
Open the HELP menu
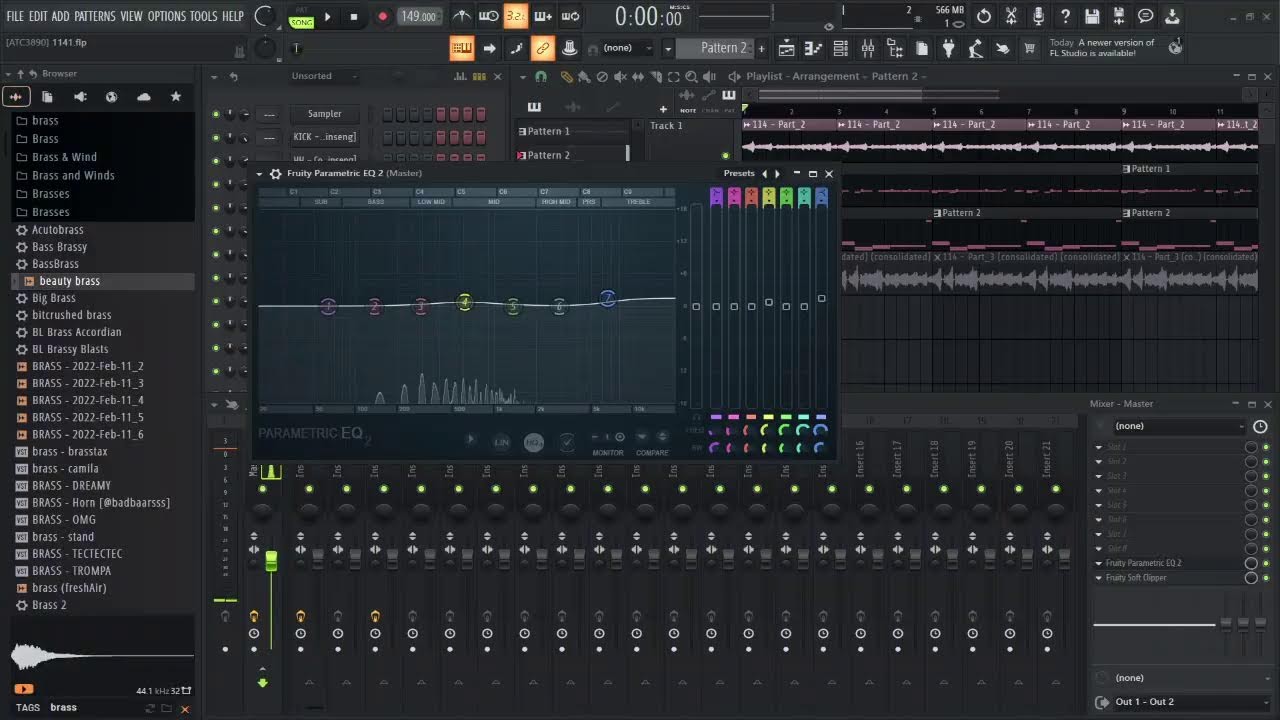pos(233,16)
